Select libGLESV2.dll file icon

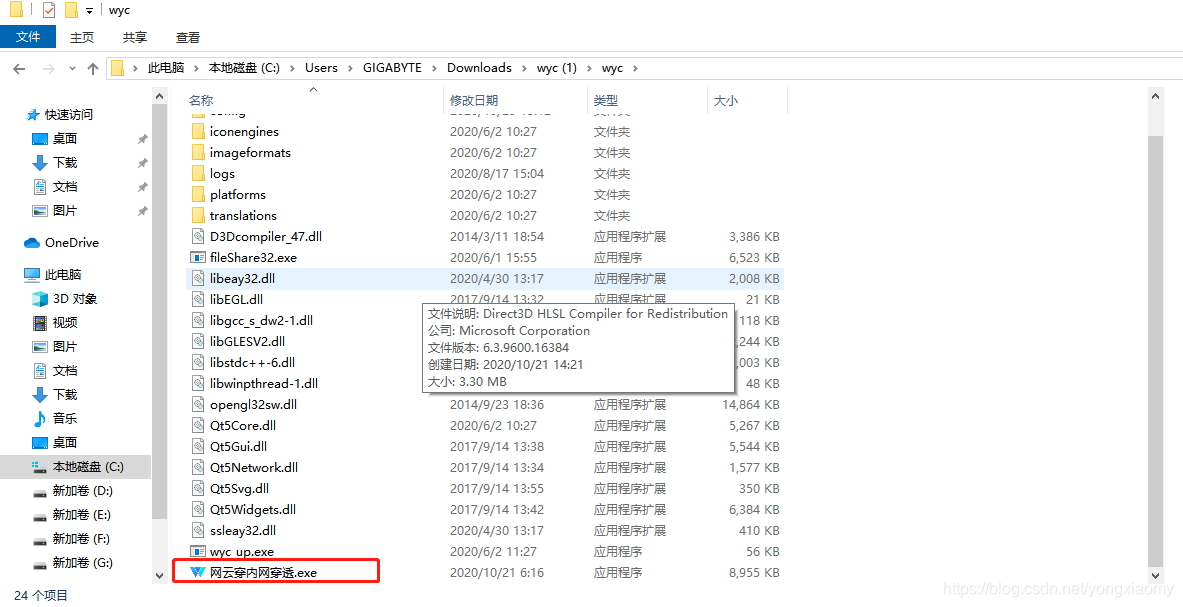[x=198, y=342]
